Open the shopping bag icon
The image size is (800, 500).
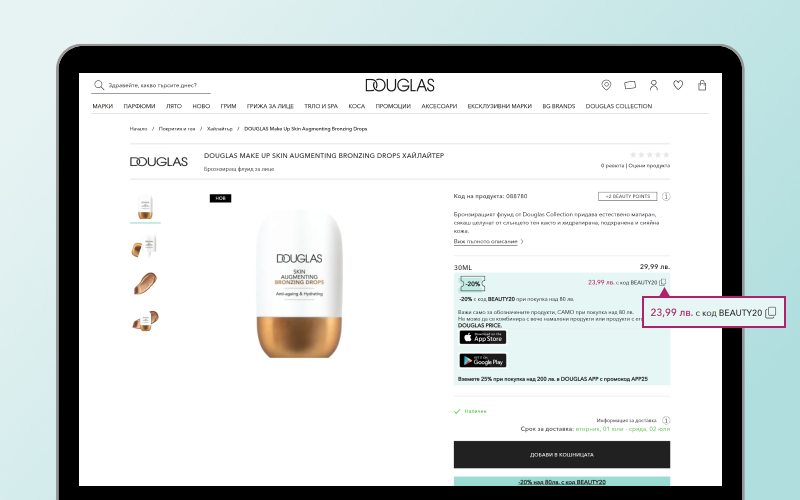[702, 85]
